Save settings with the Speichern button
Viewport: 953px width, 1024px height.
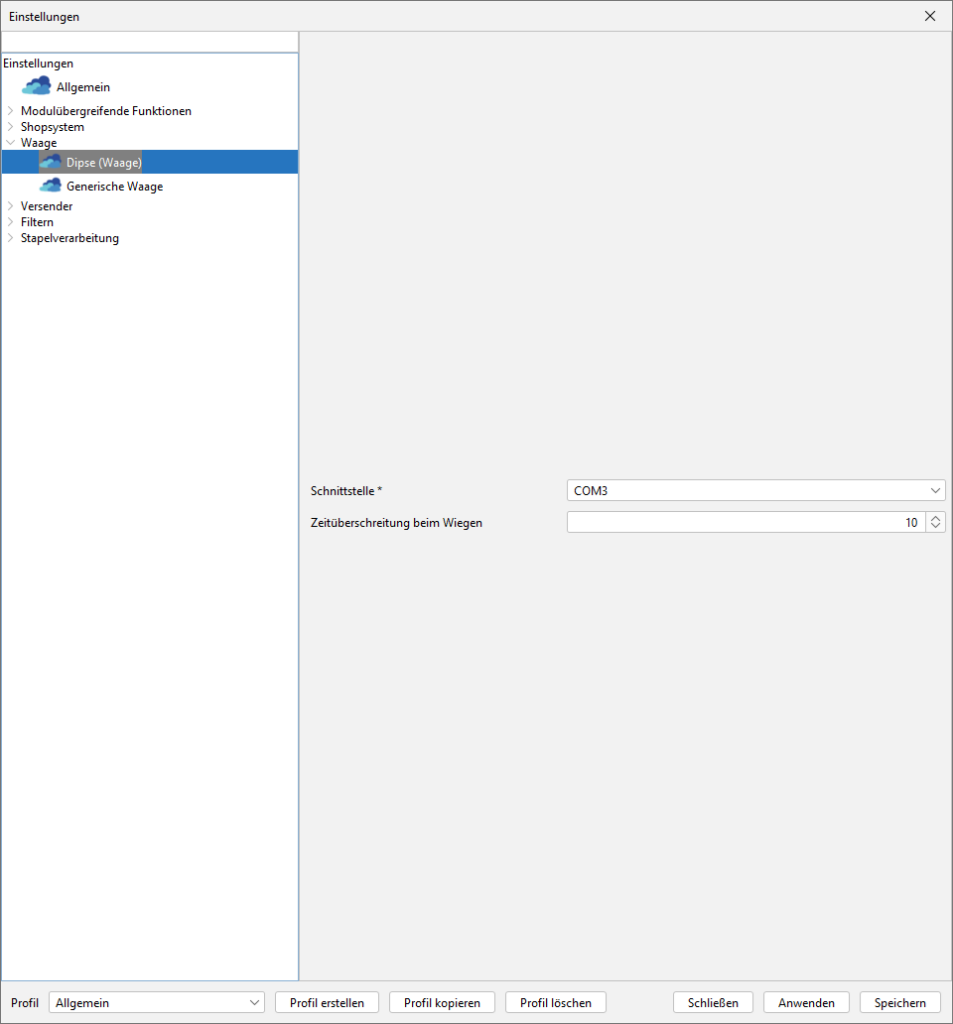[x=900, y=1003]
